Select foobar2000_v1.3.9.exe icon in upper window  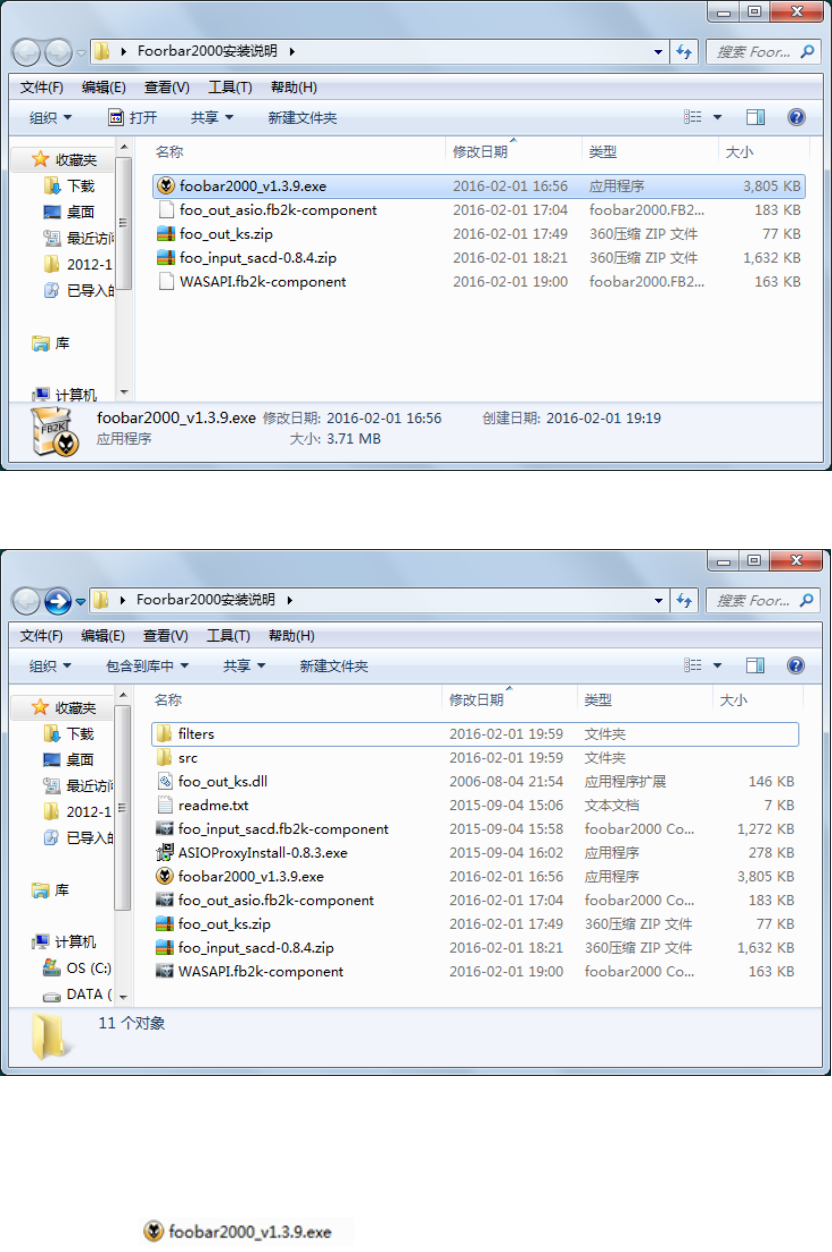166,186
